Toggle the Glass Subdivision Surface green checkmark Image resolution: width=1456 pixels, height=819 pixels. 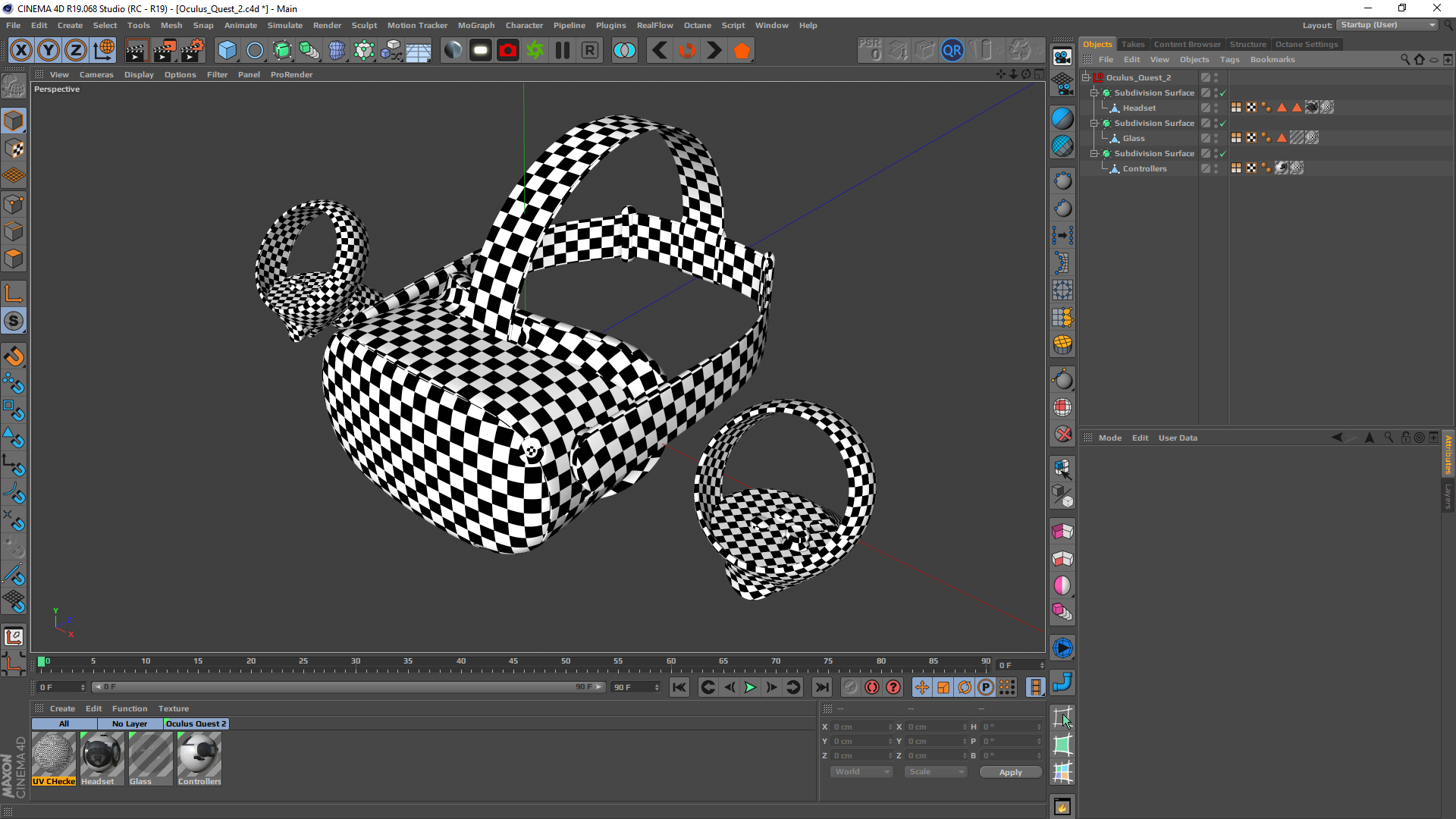pyautogui.click(x=1222, y=124)
